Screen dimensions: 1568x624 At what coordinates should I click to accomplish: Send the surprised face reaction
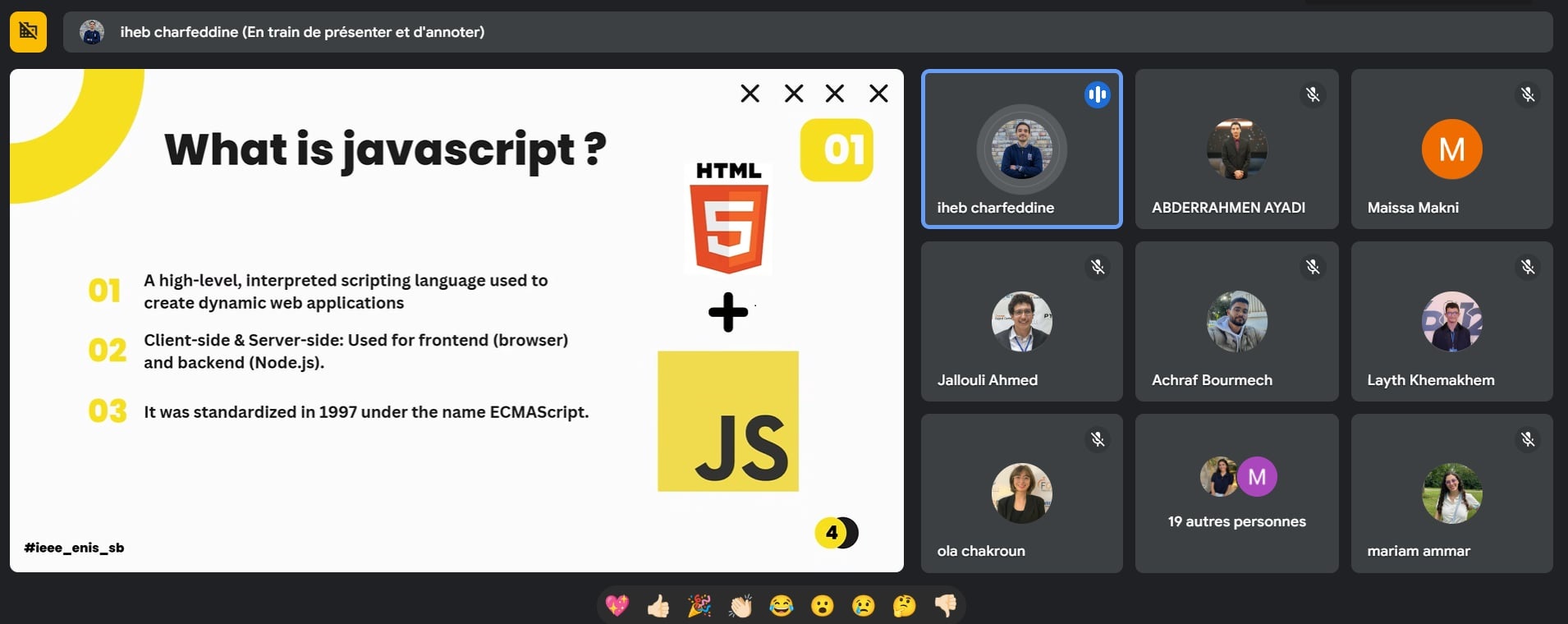click(x=822, y=606)
